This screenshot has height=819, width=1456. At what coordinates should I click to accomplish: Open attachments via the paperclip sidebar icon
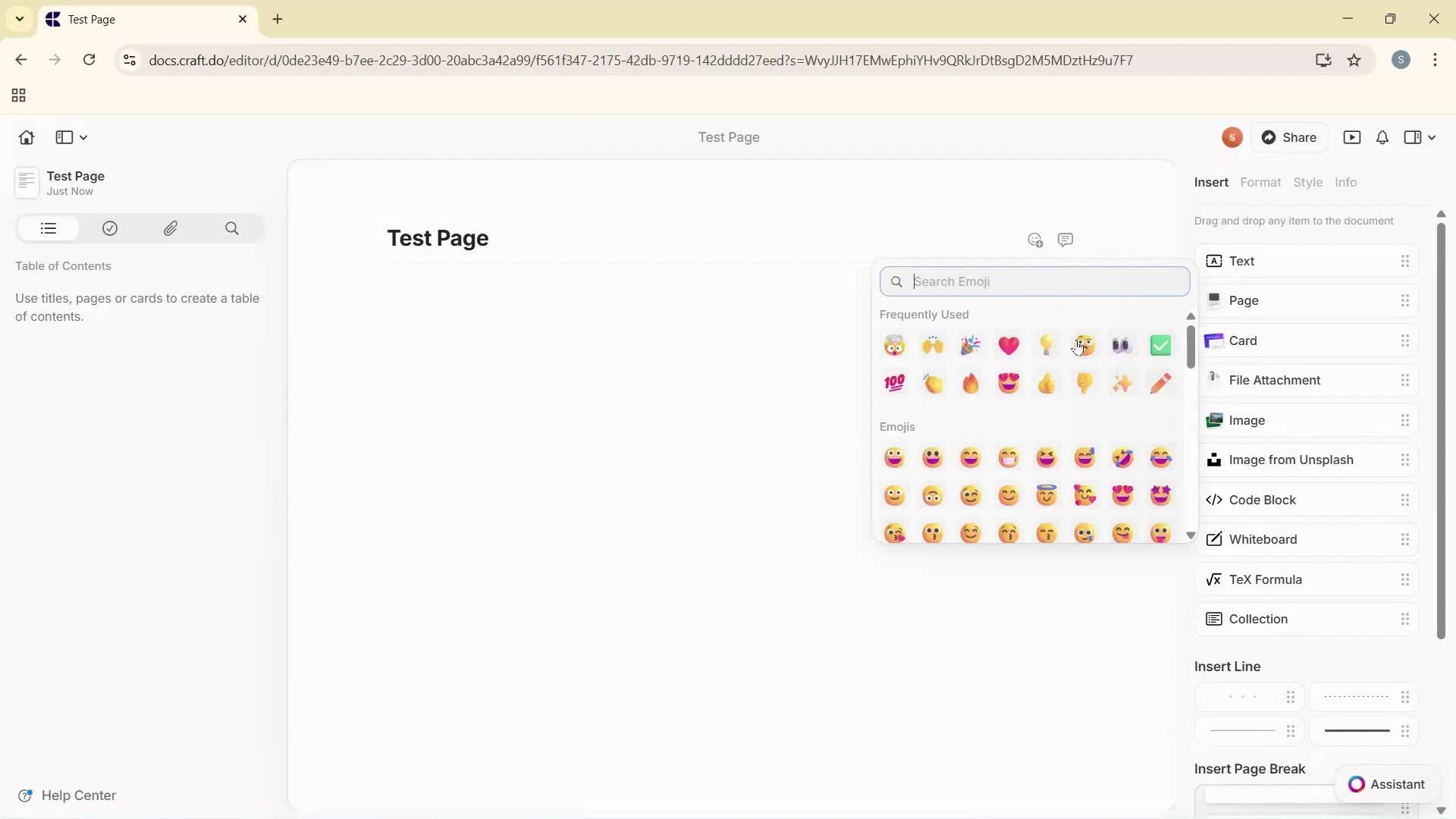tap(171, 228)
